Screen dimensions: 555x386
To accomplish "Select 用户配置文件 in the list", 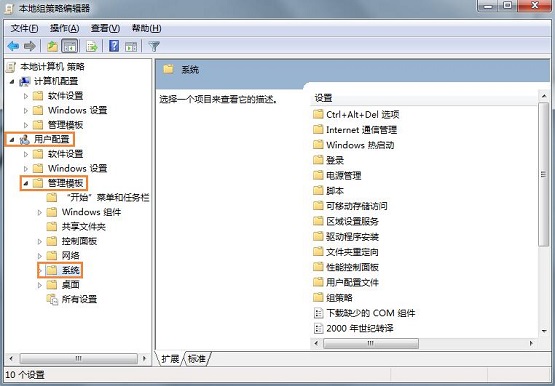I will tap(353, 282).
